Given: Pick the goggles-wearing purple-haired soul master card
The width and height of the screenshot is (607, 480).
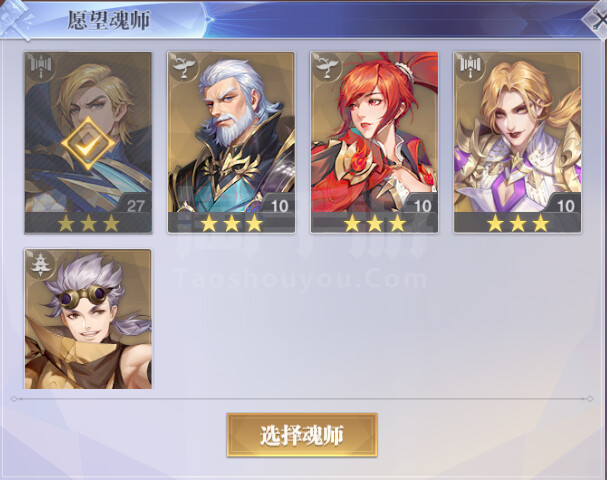Looking at the screenshot, I should point(88,319).
